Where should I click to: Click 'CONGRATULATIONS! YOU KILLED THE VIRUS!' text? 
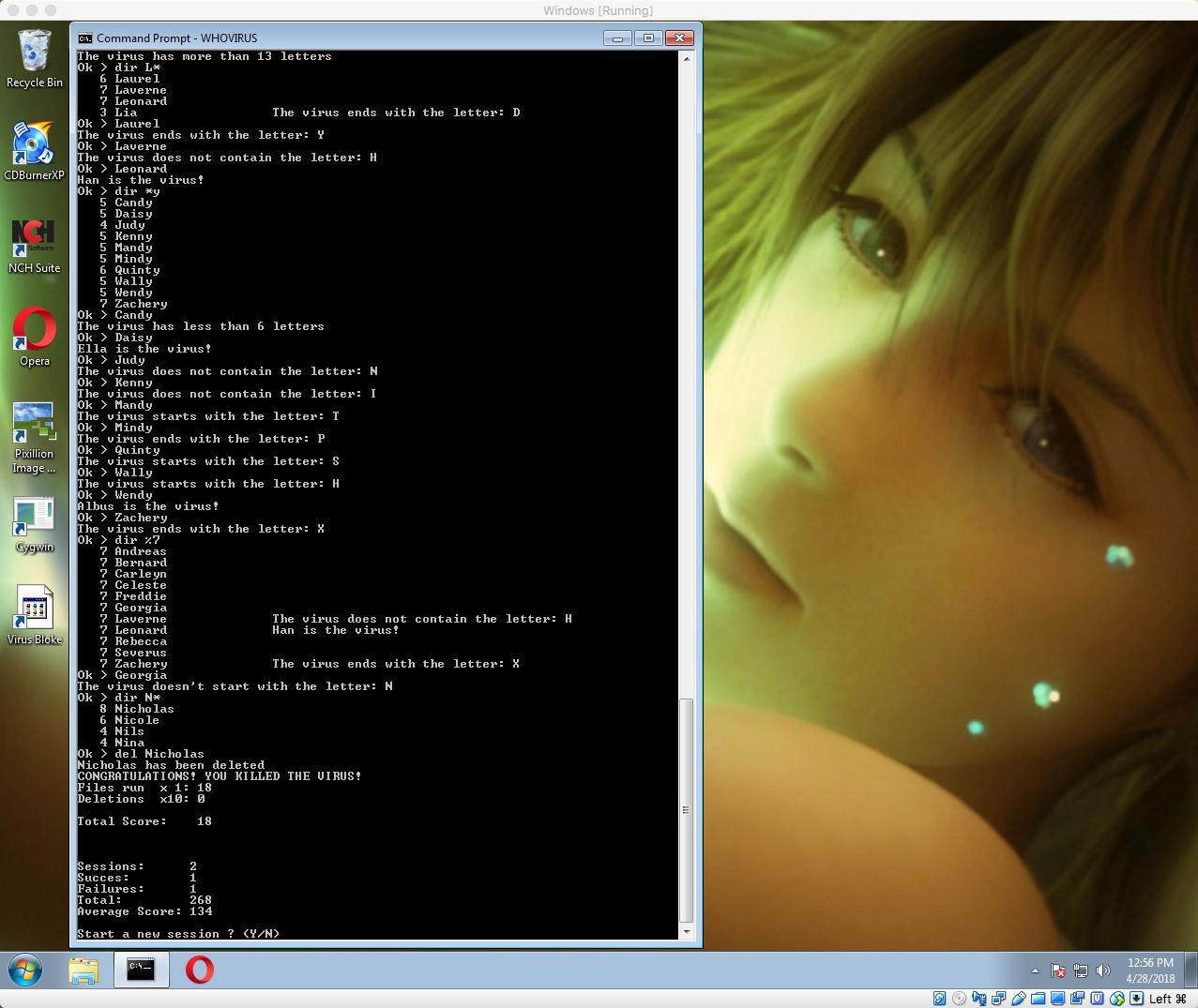pyautogui.click(x=220, y=776)
